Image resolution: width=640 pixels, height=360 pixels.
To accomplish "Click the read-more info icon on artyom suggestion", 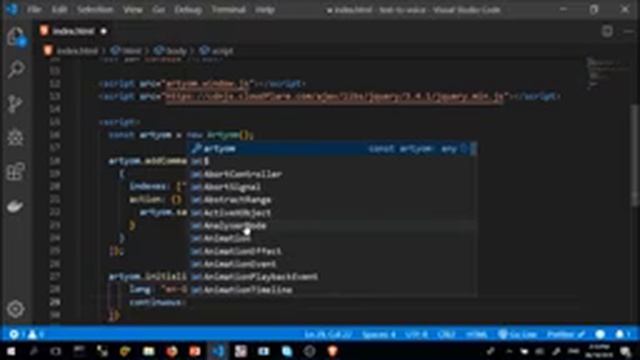I will pos(463,149).
